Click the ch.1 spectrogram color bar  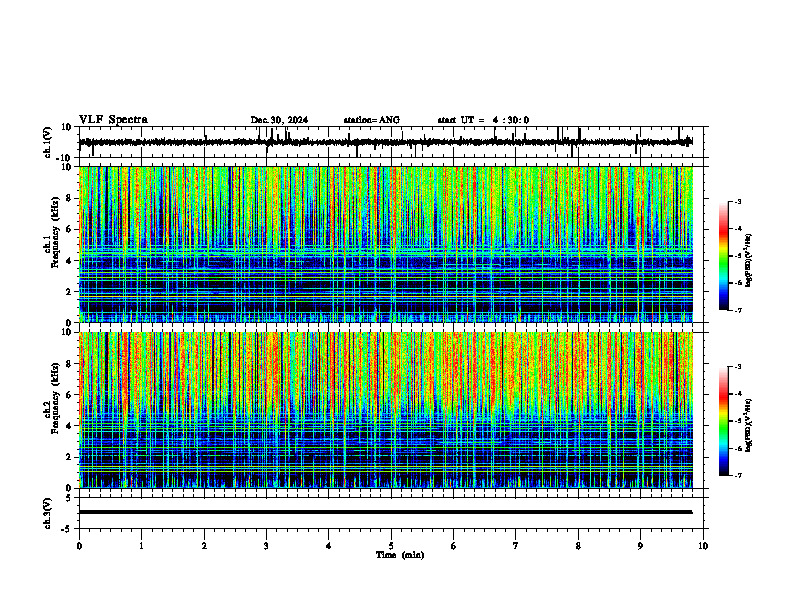click(x=724, y=256)
